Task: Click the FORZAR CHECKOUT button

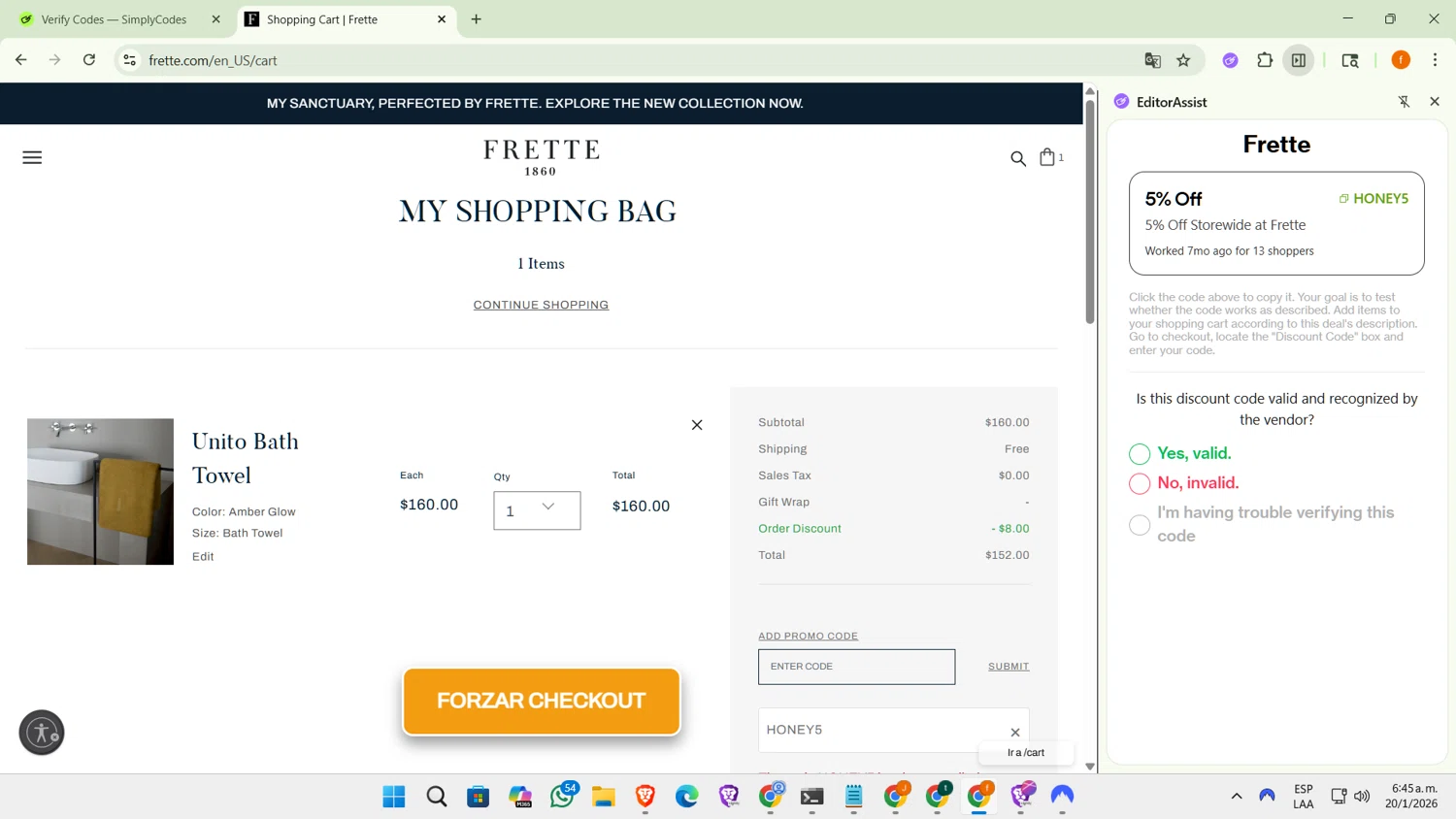Action: (x=542, y=701)
